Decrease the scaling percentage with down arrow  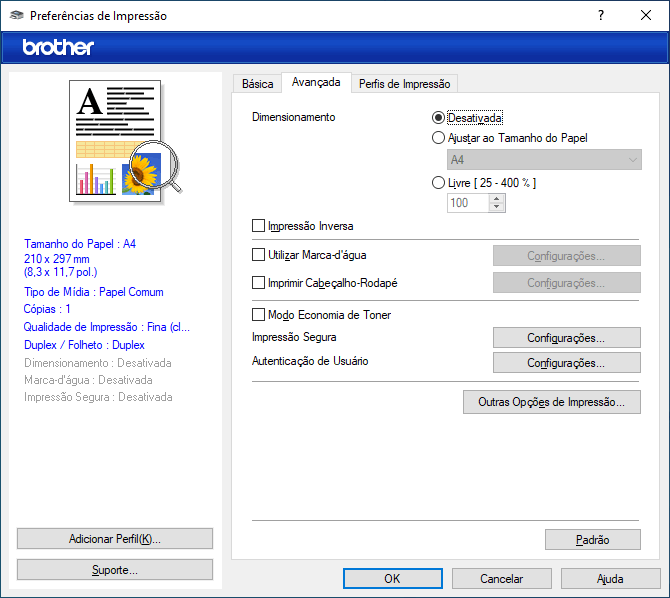(497, 208)
